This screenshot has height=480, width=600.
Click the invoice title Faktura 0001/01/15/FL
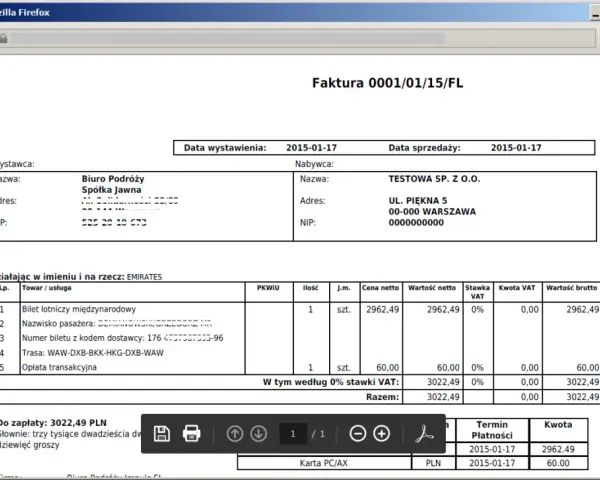(x=388, y=83)
